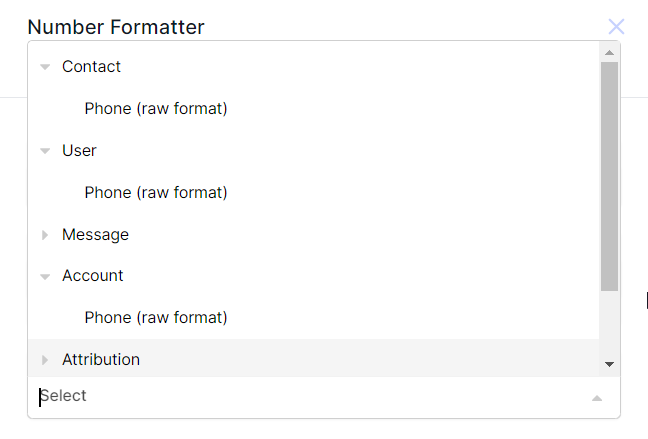Click the User category label

pyautogui.click(x=79, y=151)
